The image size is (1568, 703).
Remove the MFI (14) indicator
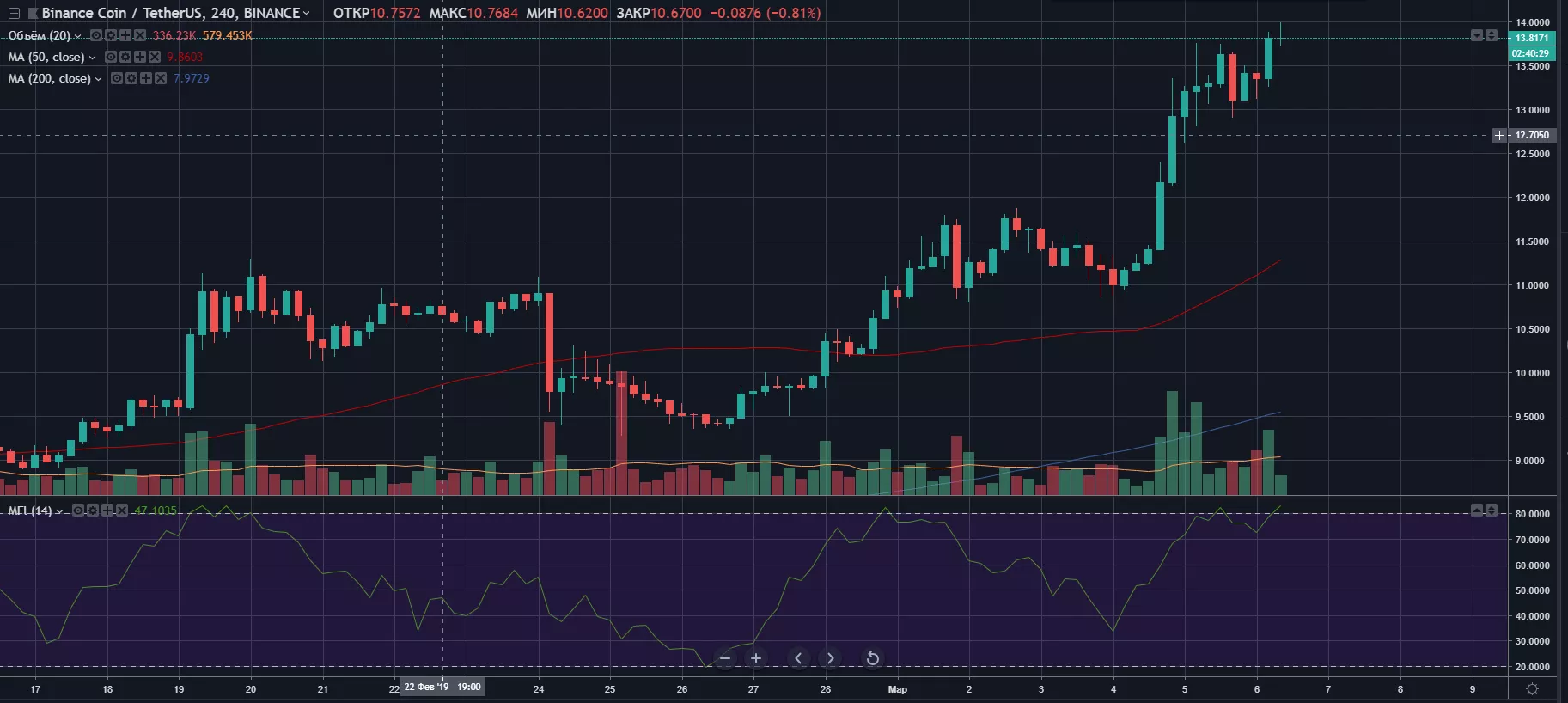[x=122, y=510]
